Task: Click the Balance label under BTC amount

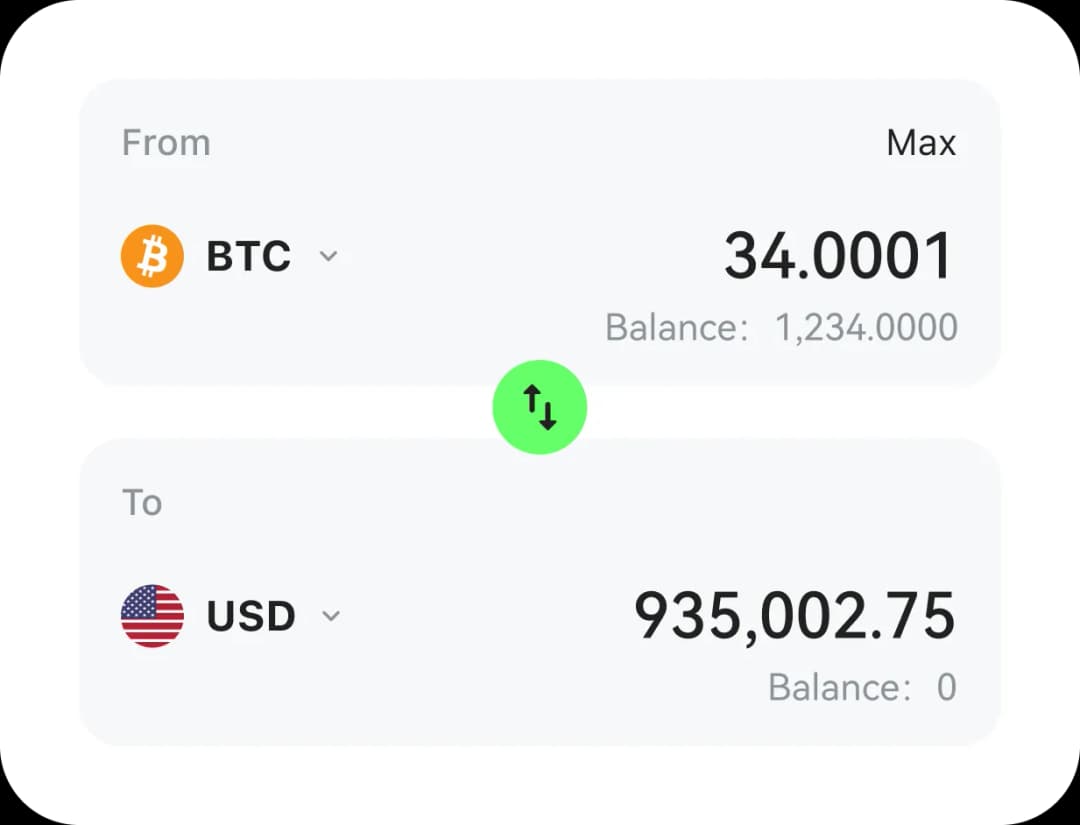Action: (676, 328)
